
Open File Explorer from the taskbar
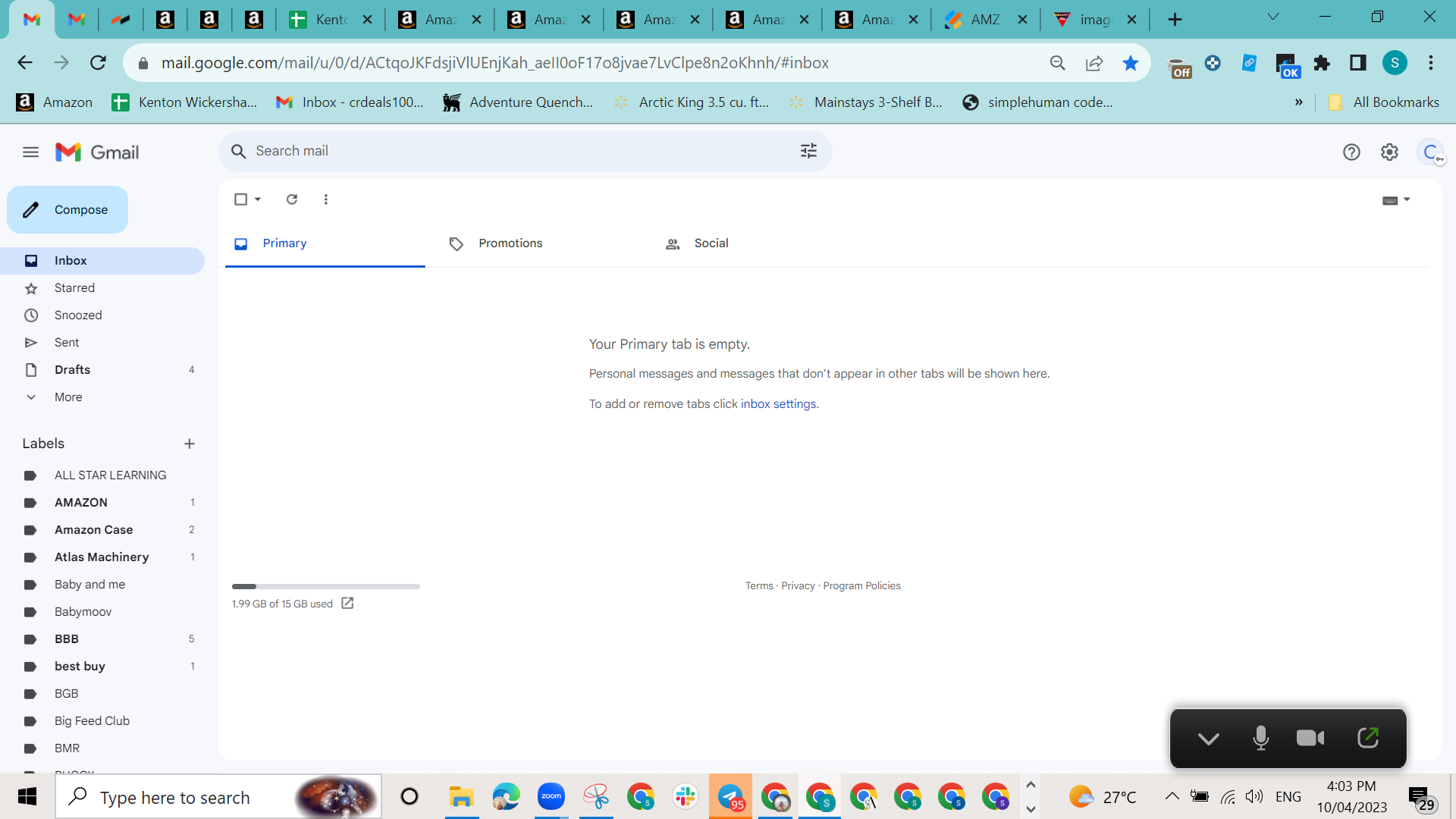[x=461, y=796]
